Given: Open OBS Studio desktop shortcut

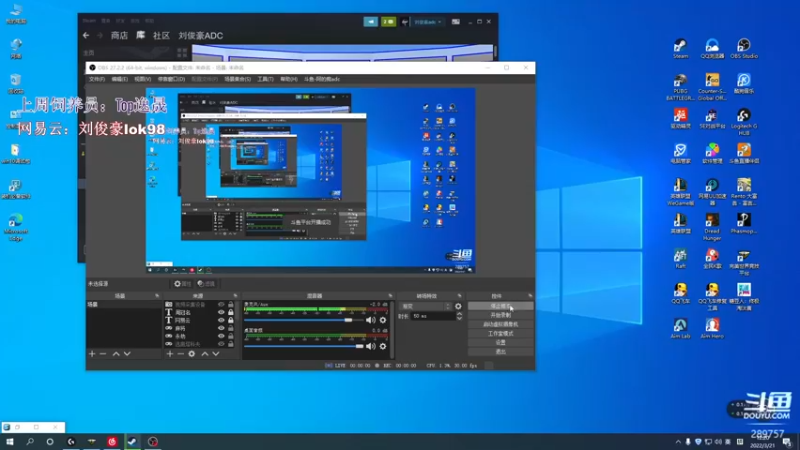Looking at the screenshot, I should pyautogui.click(x=744, y=49).
